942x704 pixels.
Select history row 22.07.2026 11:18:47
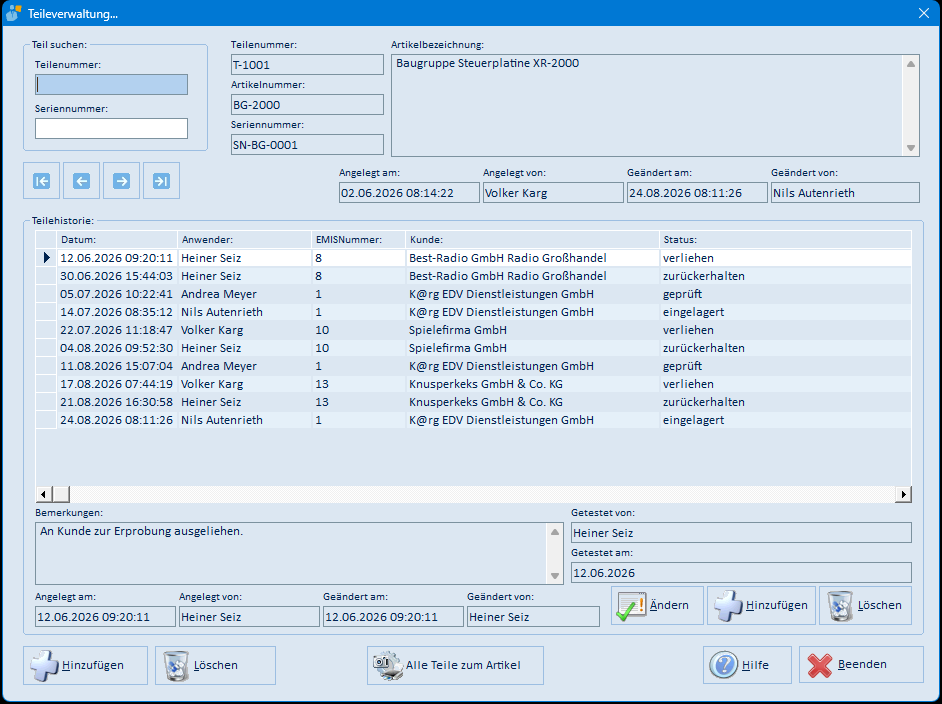473,330
